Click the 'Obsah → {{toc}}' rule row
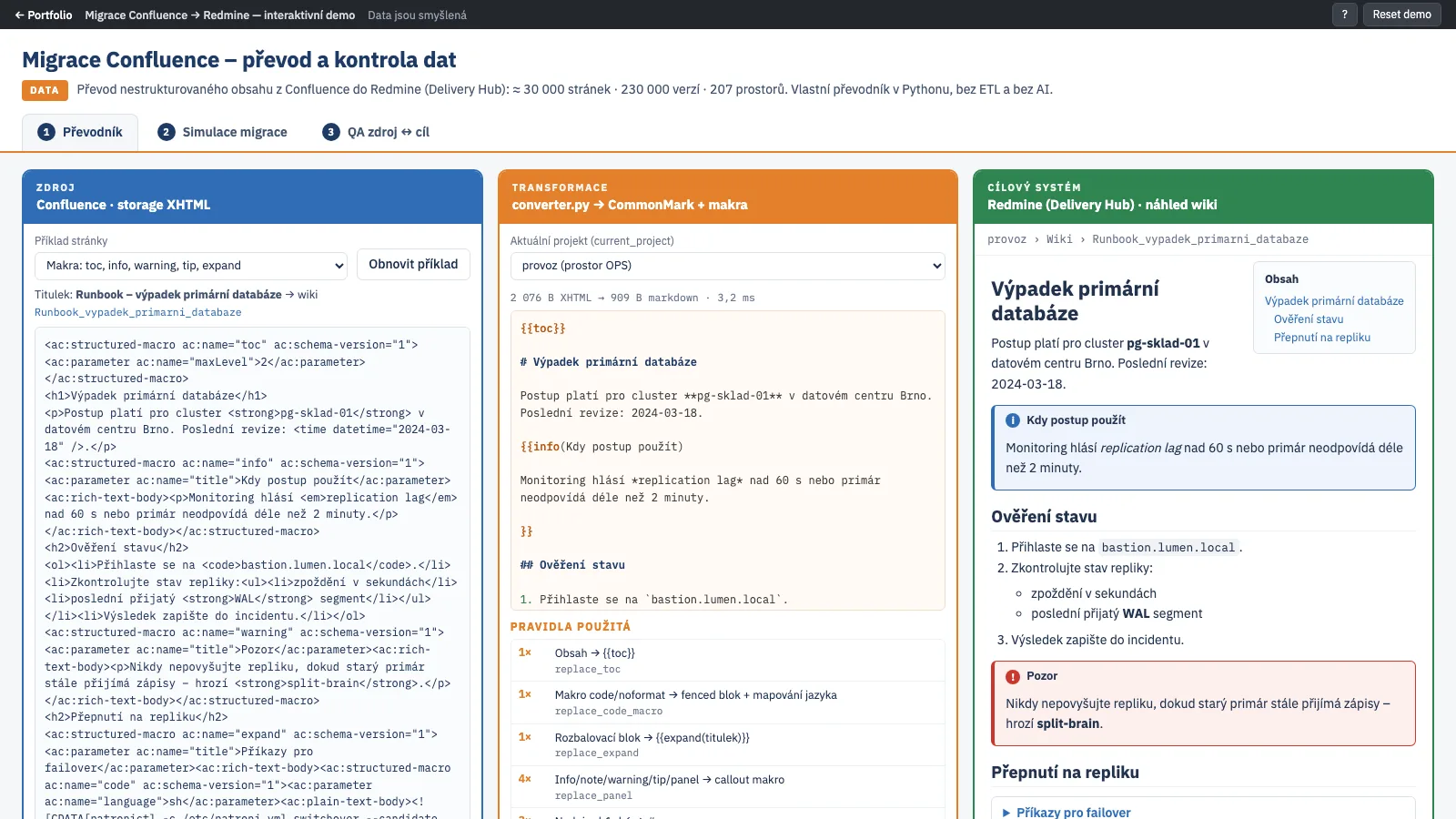 [728, 660]
